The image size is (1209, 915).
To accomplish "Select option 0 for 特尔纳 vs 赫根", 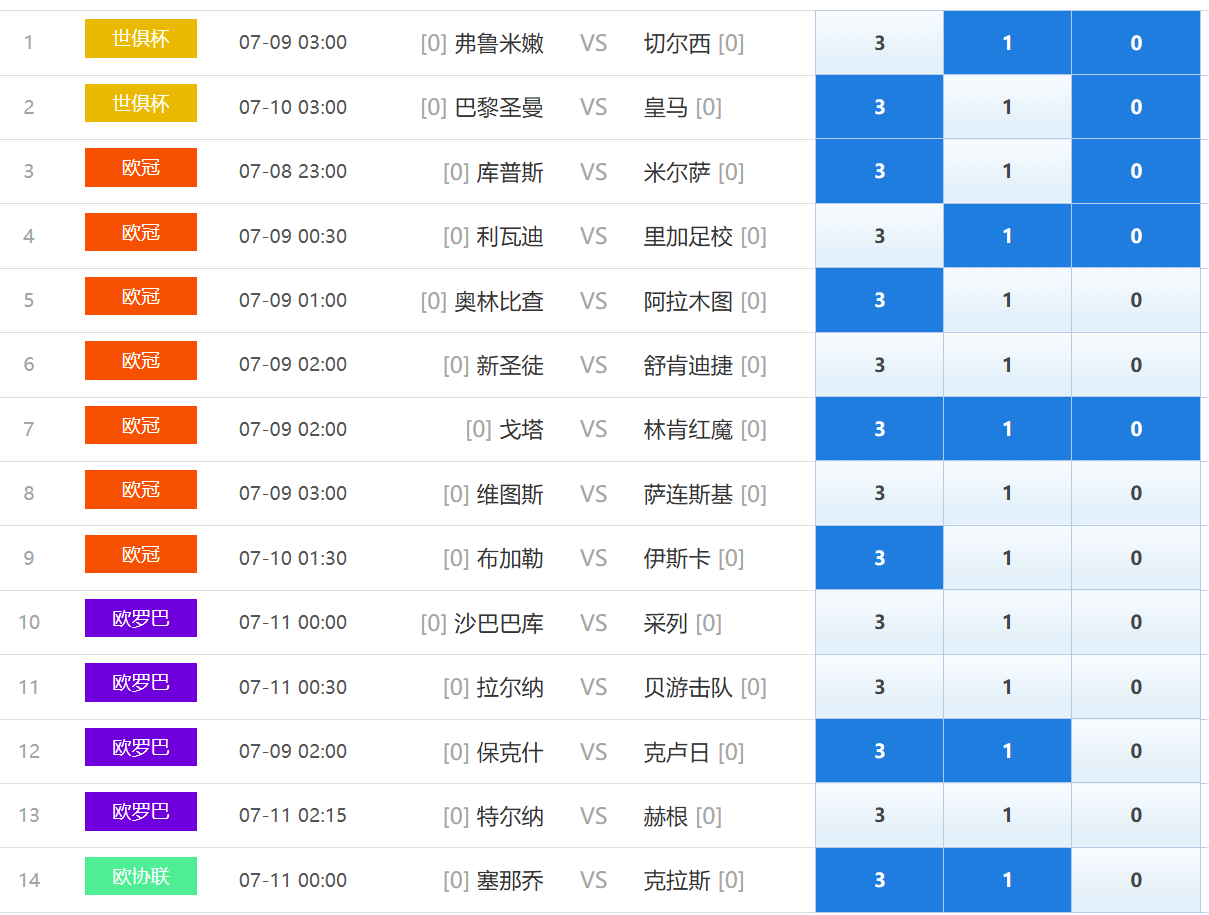I will click(1136, 815).
